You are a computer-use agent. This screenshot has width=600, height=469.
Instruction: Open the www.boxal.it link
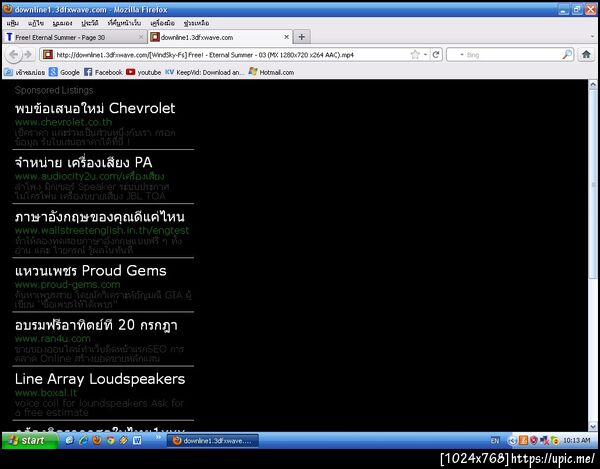(46, 393)
